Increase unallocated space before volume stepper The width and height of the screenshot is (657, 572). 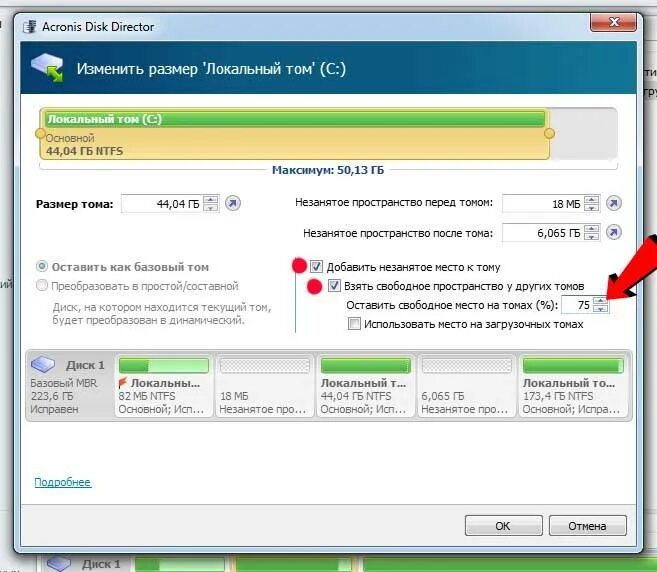click(592, 199)
